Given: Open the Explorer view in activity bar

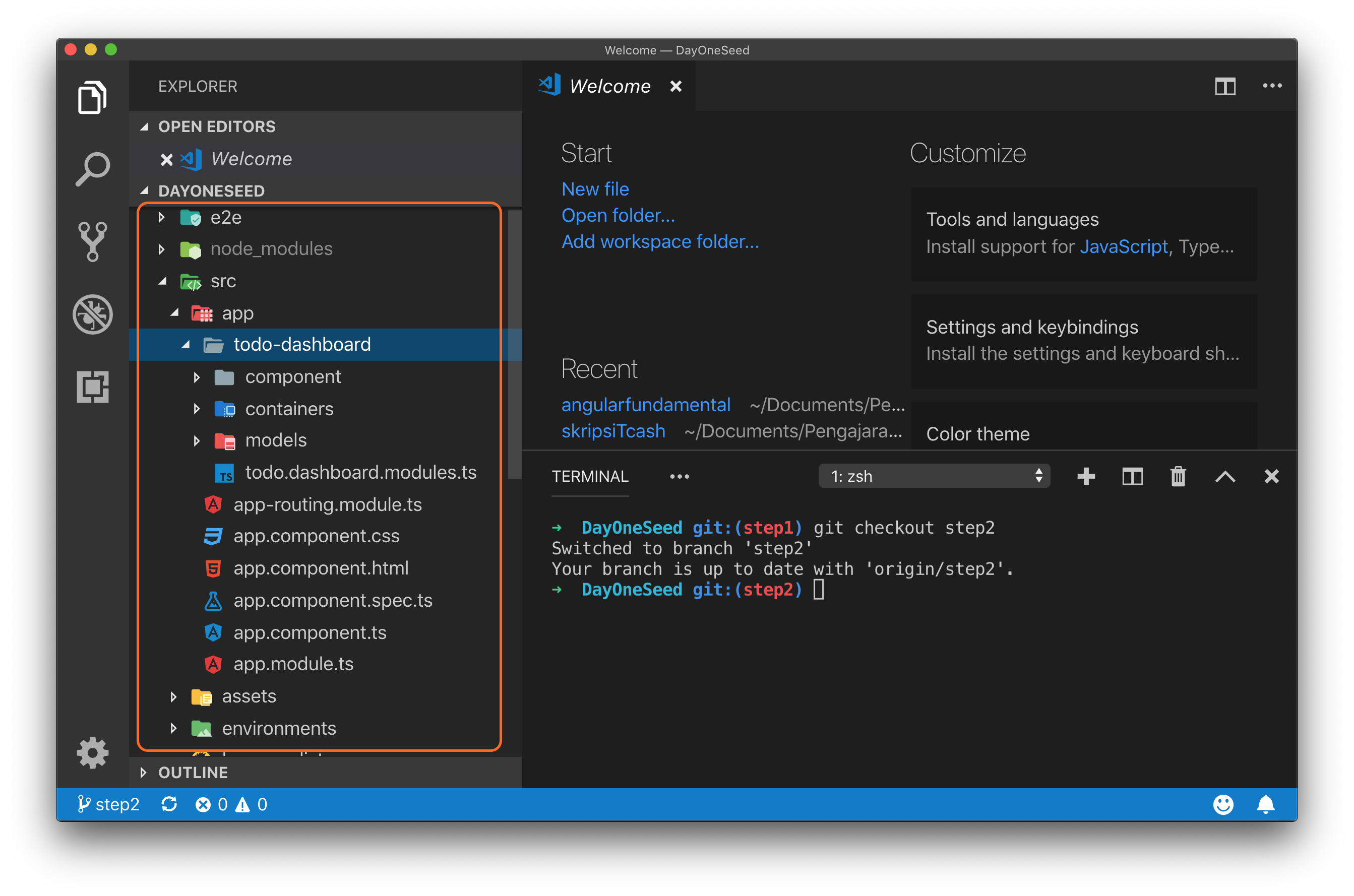Looking at the screenshot, I should (x=92, y=97).
